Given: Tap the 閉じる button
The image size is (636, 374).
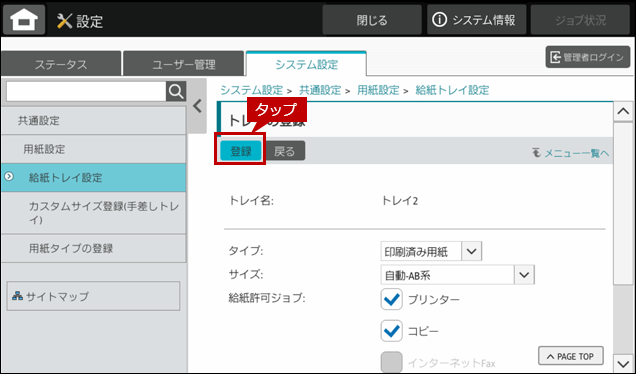Looking at the screenshot, I should click(372, 20).
